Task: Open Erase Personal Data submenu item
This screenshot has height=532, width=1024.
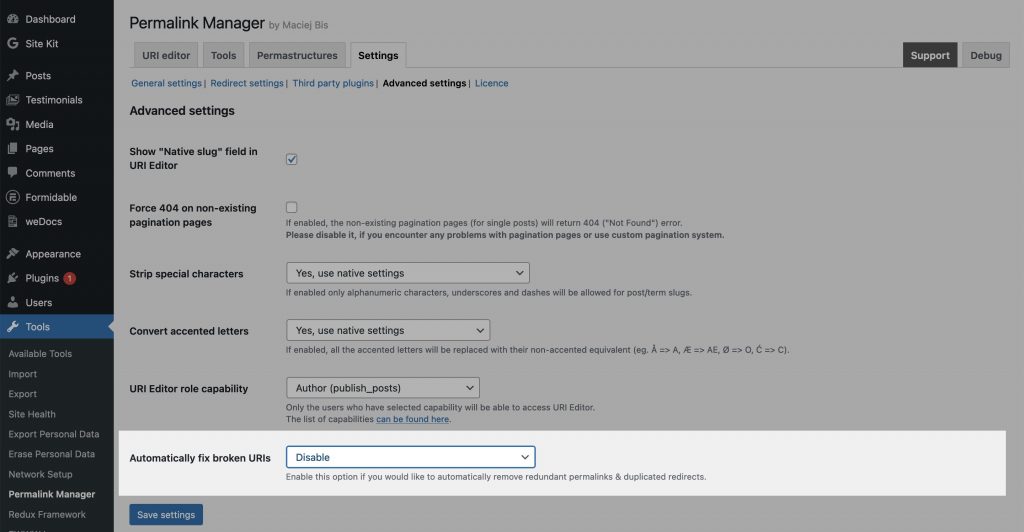Action: click(x=51, y=454)
